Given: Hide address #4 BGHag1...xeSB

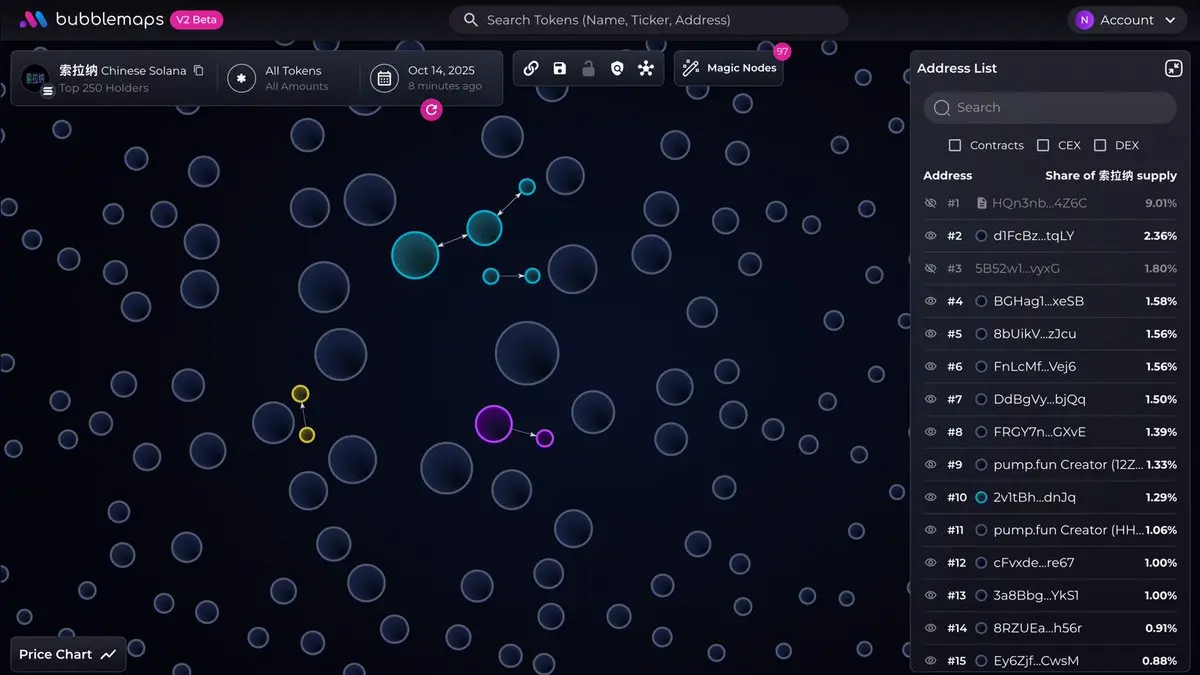Looking at the screenshot, I should pyautogui.click(x=930, y=301).
